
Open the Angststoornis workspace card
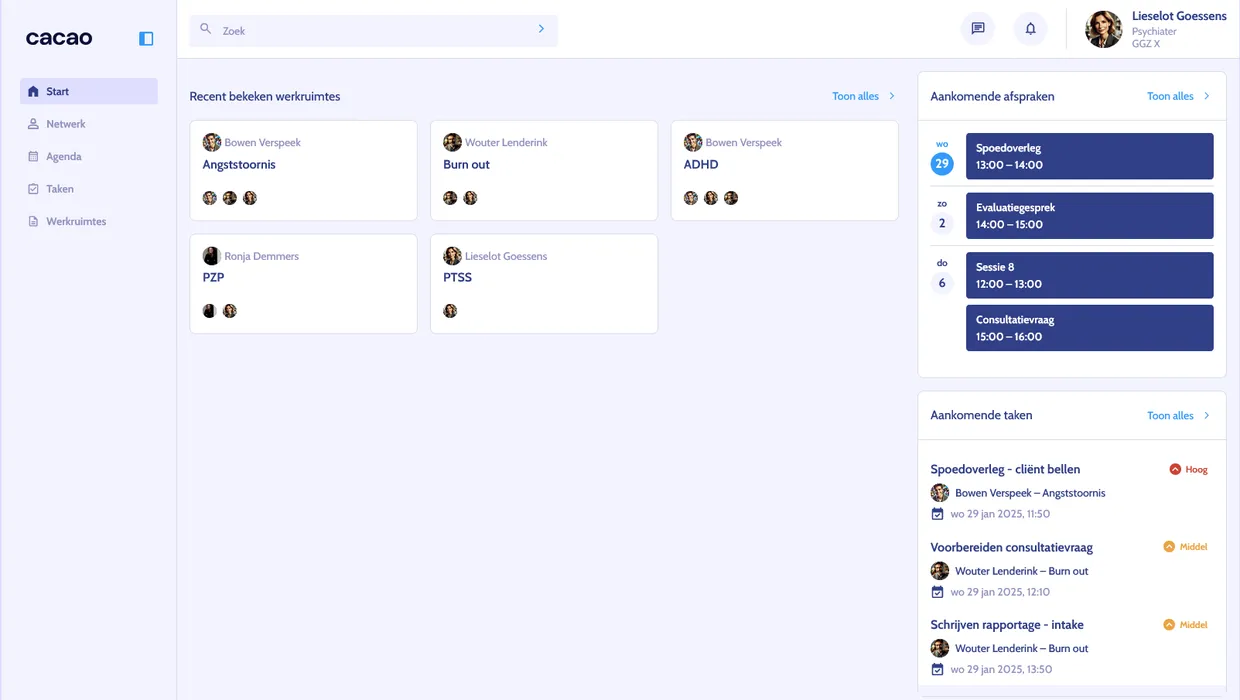[x=303, y=170]
